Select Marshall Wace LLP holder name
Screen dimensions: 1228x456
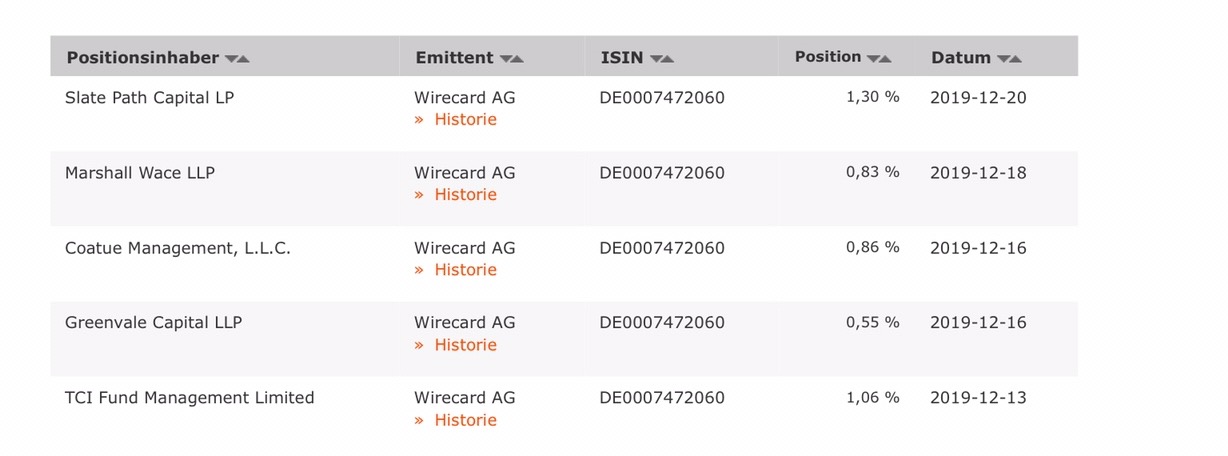(x=140, y=173)
